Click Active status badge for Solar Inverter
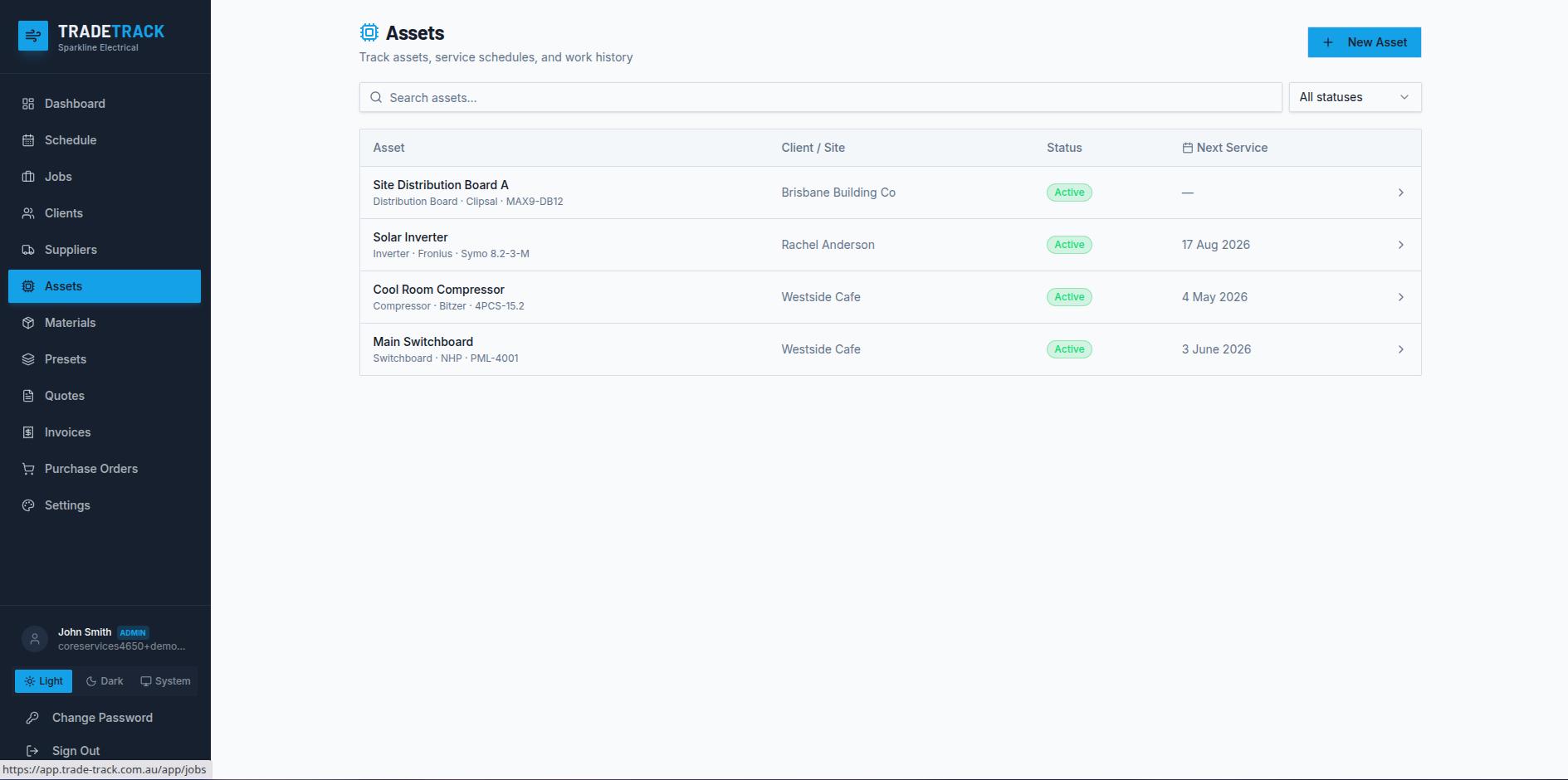Screen dimensions: 1568x780 tap(1069, 245)
